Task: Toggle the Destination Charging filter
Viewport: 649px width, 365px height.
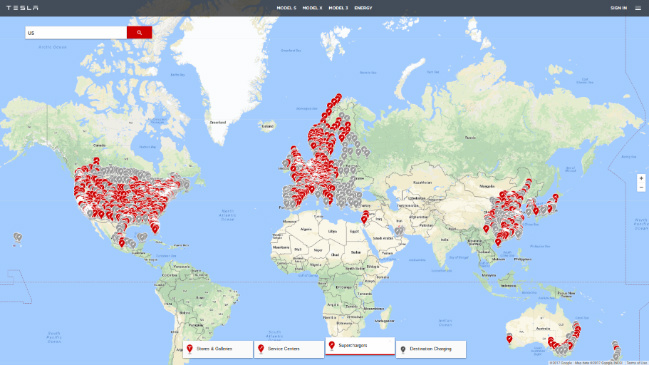Action: 431,349
